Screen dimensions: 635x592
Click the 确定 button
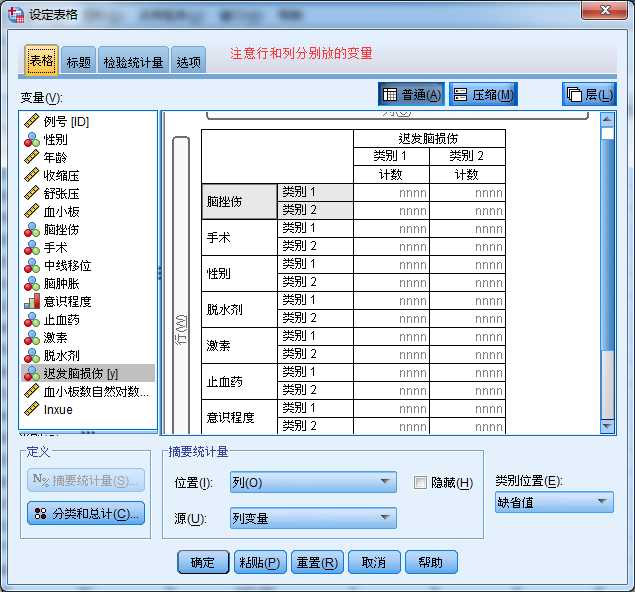[203, 562]
